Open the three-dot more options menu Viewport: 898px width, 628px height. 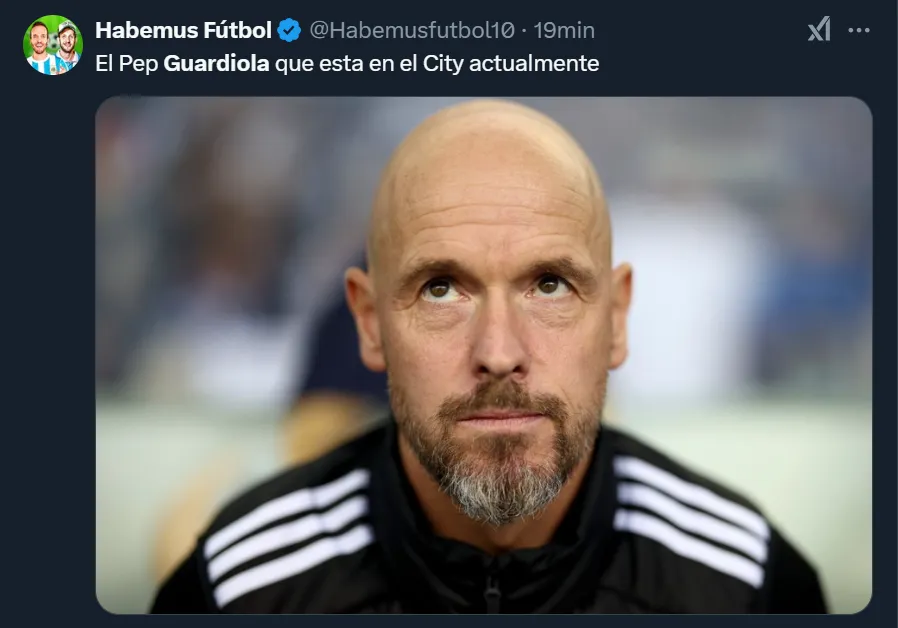[858, 30]
